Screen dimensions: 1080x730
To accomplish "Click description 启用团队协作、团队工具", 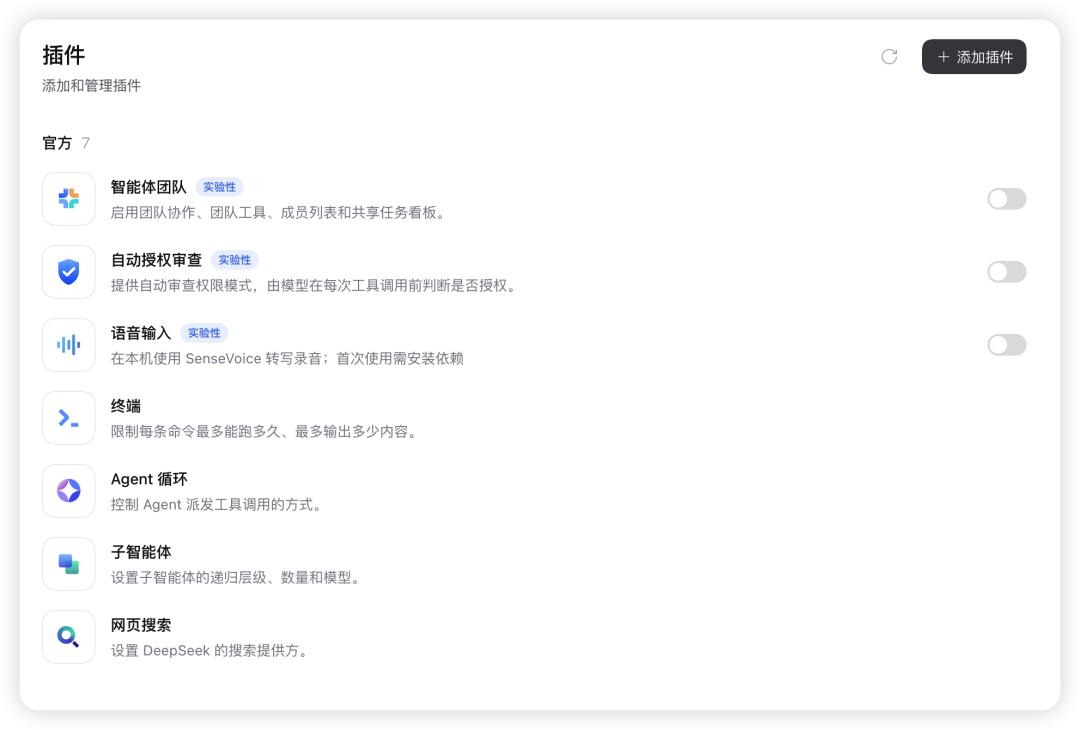I will [x=280, y=212].
